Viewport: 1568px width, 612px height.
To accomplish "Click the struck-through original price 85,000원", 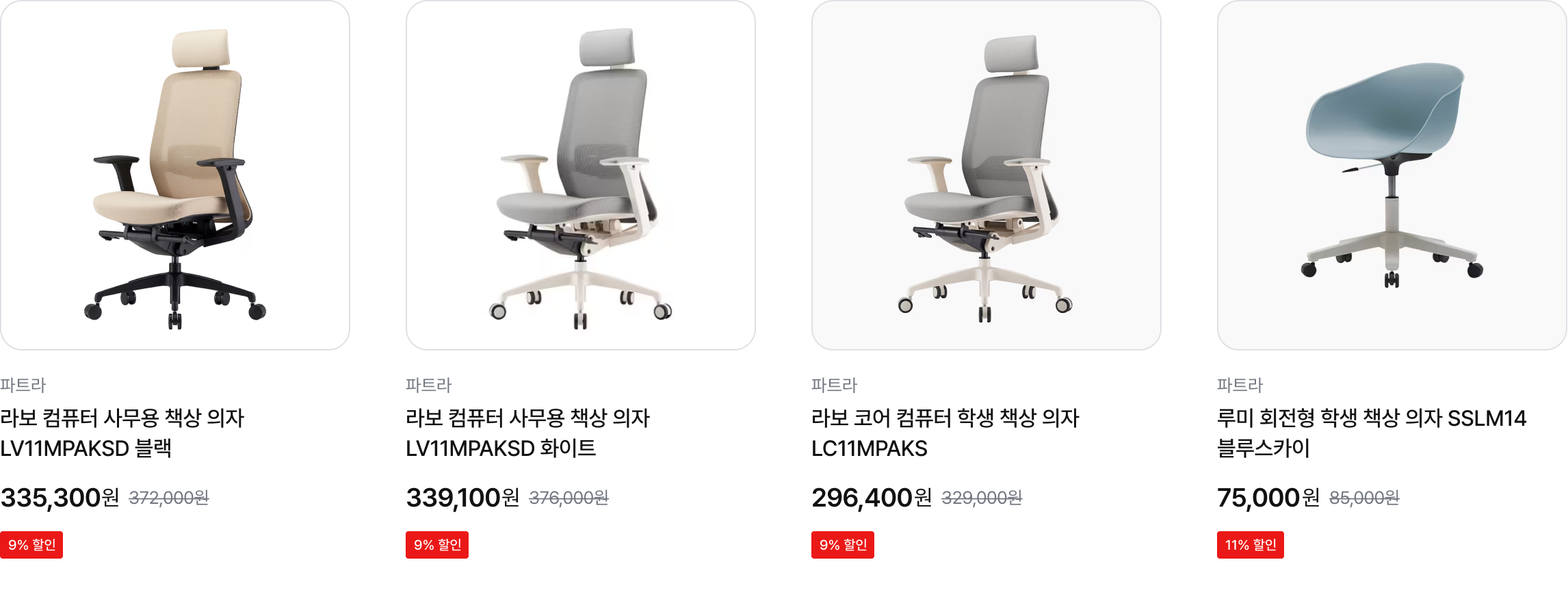I will tap(1364, 498).
